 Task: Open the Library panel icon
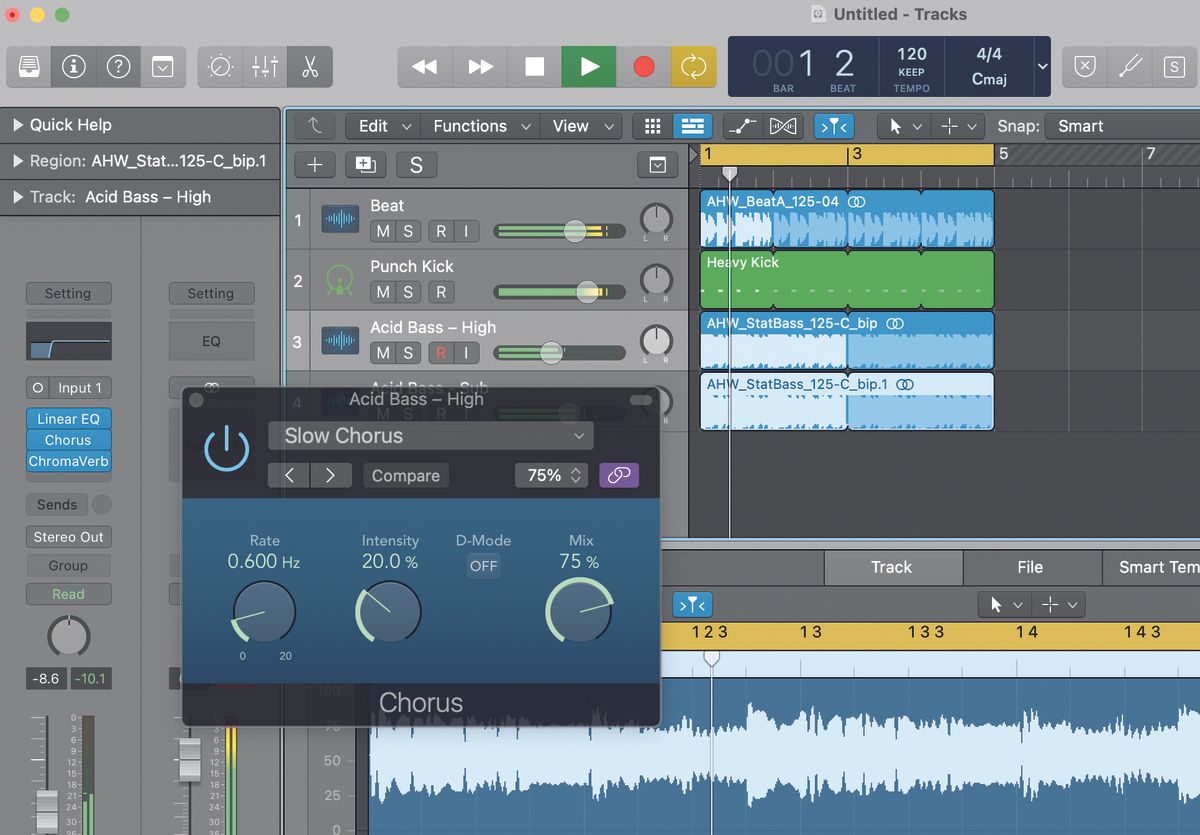click(28, 67)
